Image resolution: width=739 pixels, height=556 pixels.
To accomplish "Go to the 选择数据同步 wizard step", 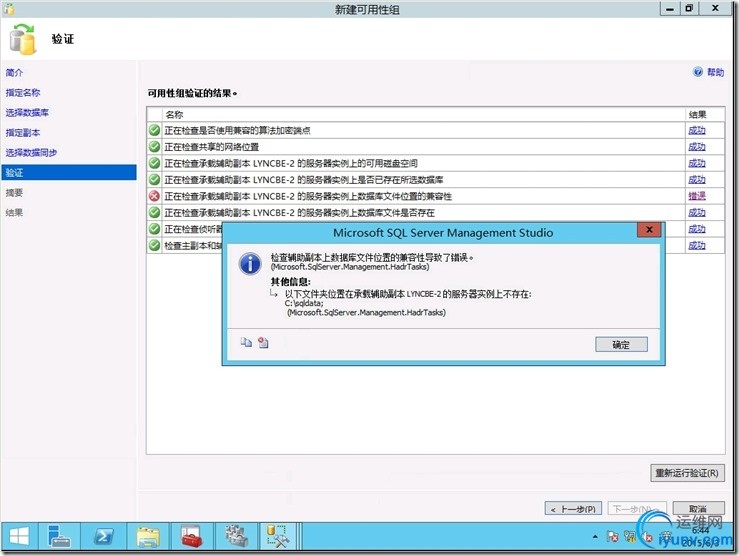I will pos(31,153).
